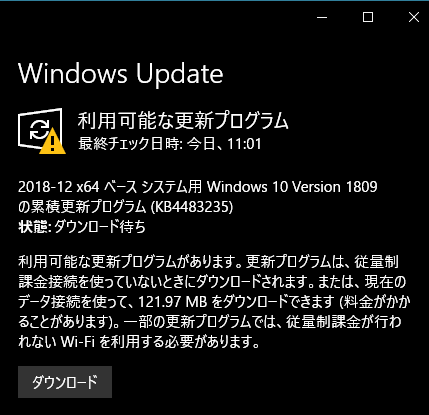The image size is (429, 415).
Task: Click the 11:01 last-checked time
Action: point(245,144)
